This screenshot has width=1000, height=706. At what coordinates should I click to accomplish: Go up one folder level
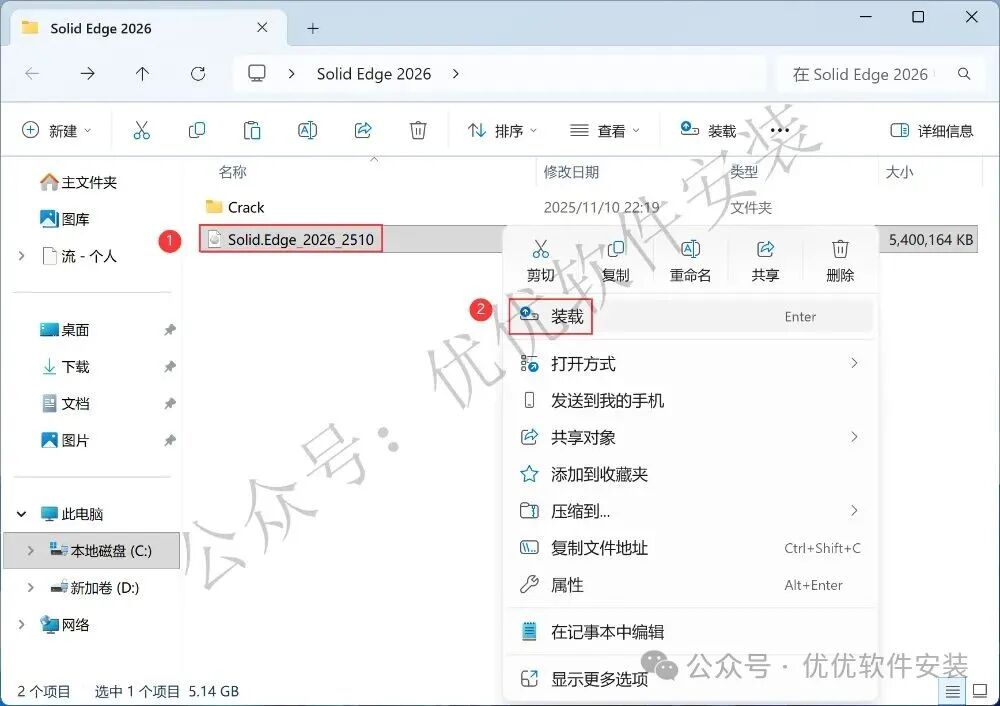tap(142, 74)
